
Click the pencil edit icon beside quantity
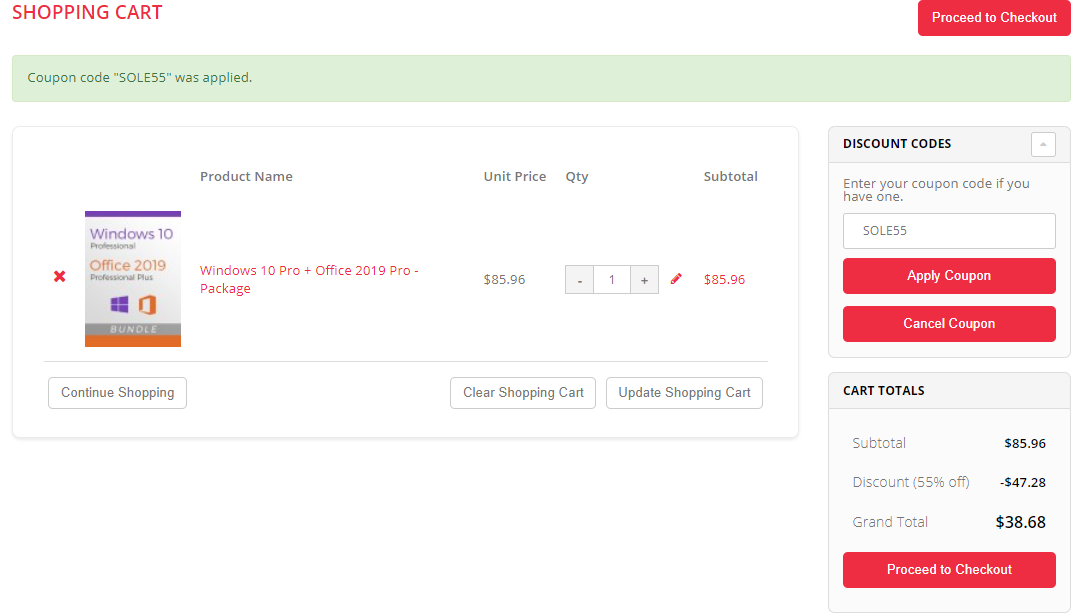pyautogui.click(x=676, y=279)
